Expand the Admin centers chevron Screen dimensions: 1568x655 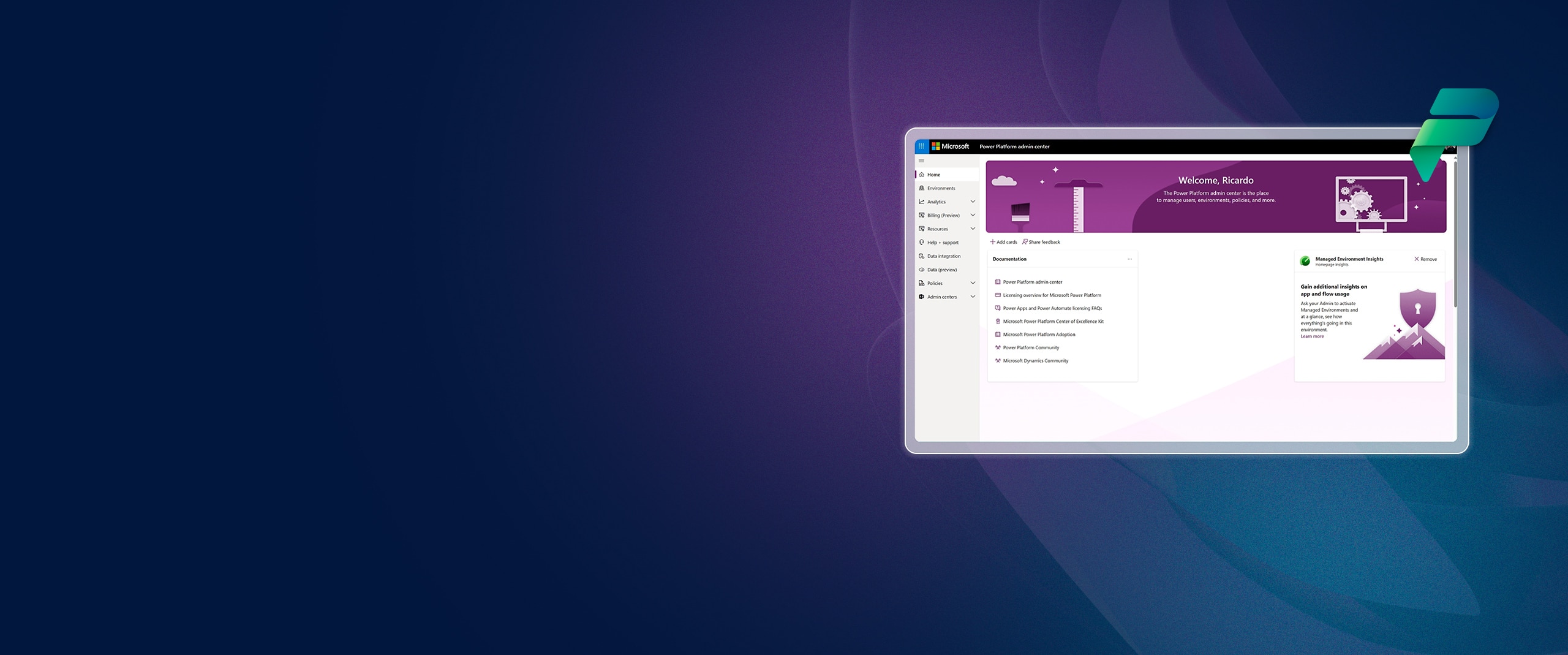click(973, 297)
